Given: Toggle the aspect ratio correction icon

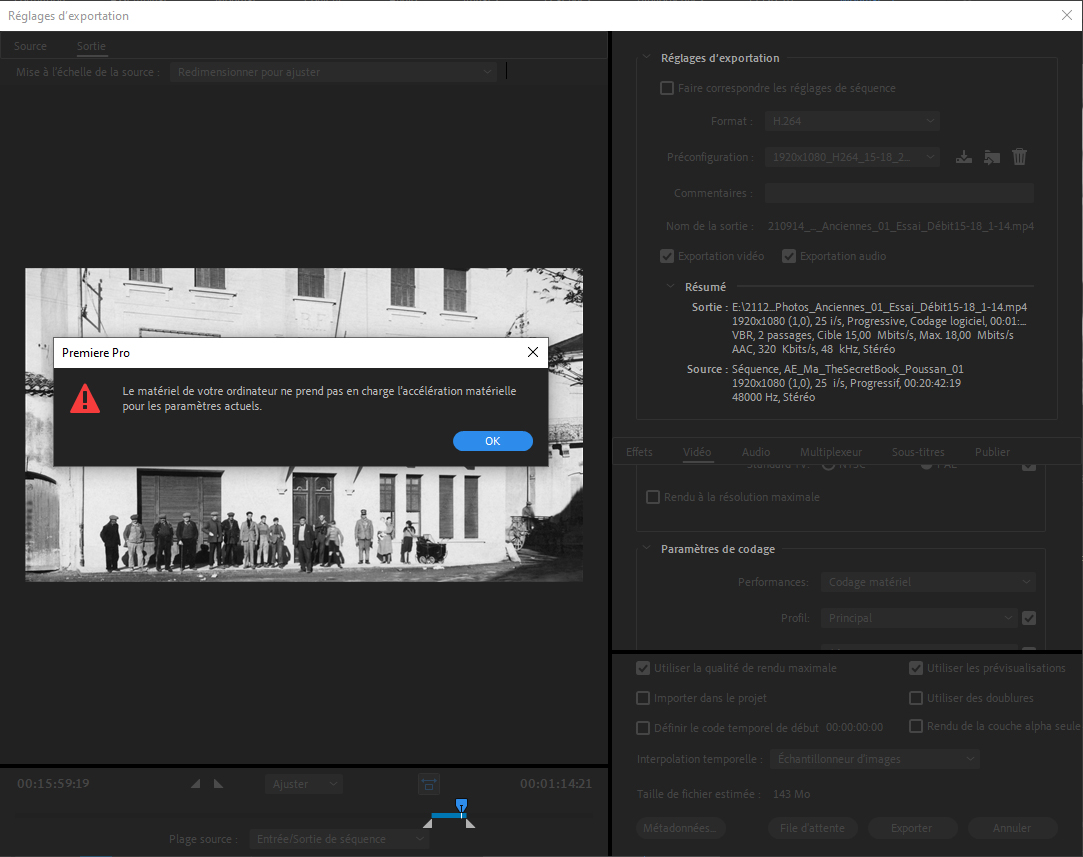Looking at the screenshot, I should point(429,784).
